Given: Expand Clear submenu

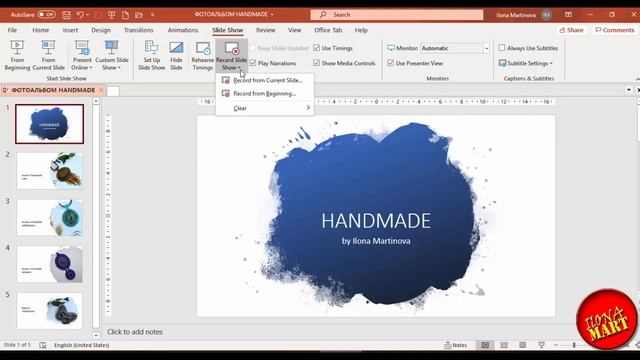Looking at the screenshot, I should coord(265,108).
